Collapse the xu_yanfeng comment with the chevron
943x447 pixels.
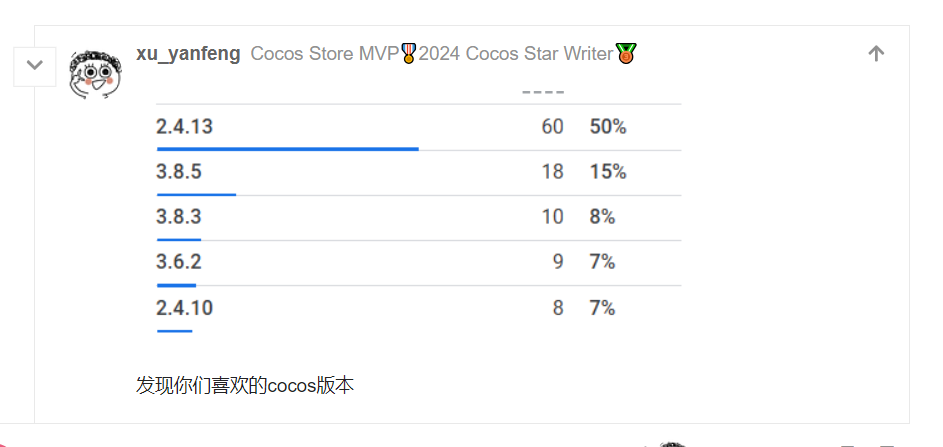click(34, 65)
